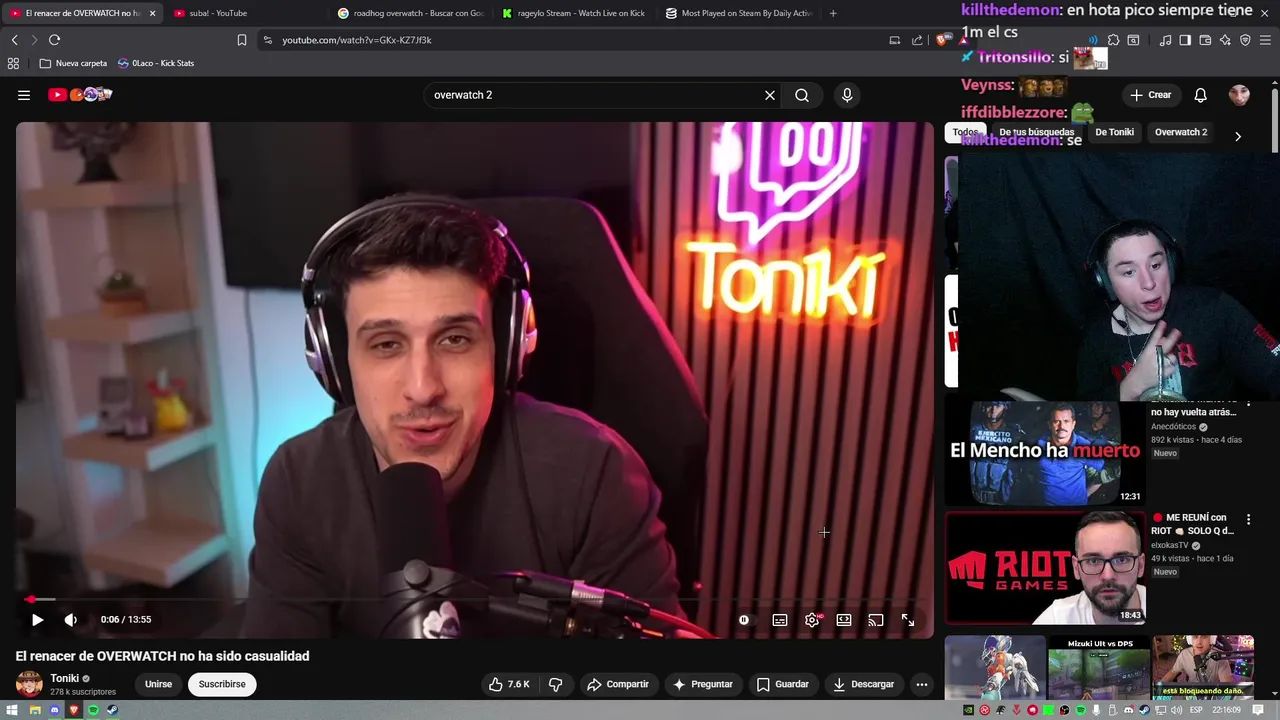Save the video with Guardar

pyautogui.click(x=783, y=684)
